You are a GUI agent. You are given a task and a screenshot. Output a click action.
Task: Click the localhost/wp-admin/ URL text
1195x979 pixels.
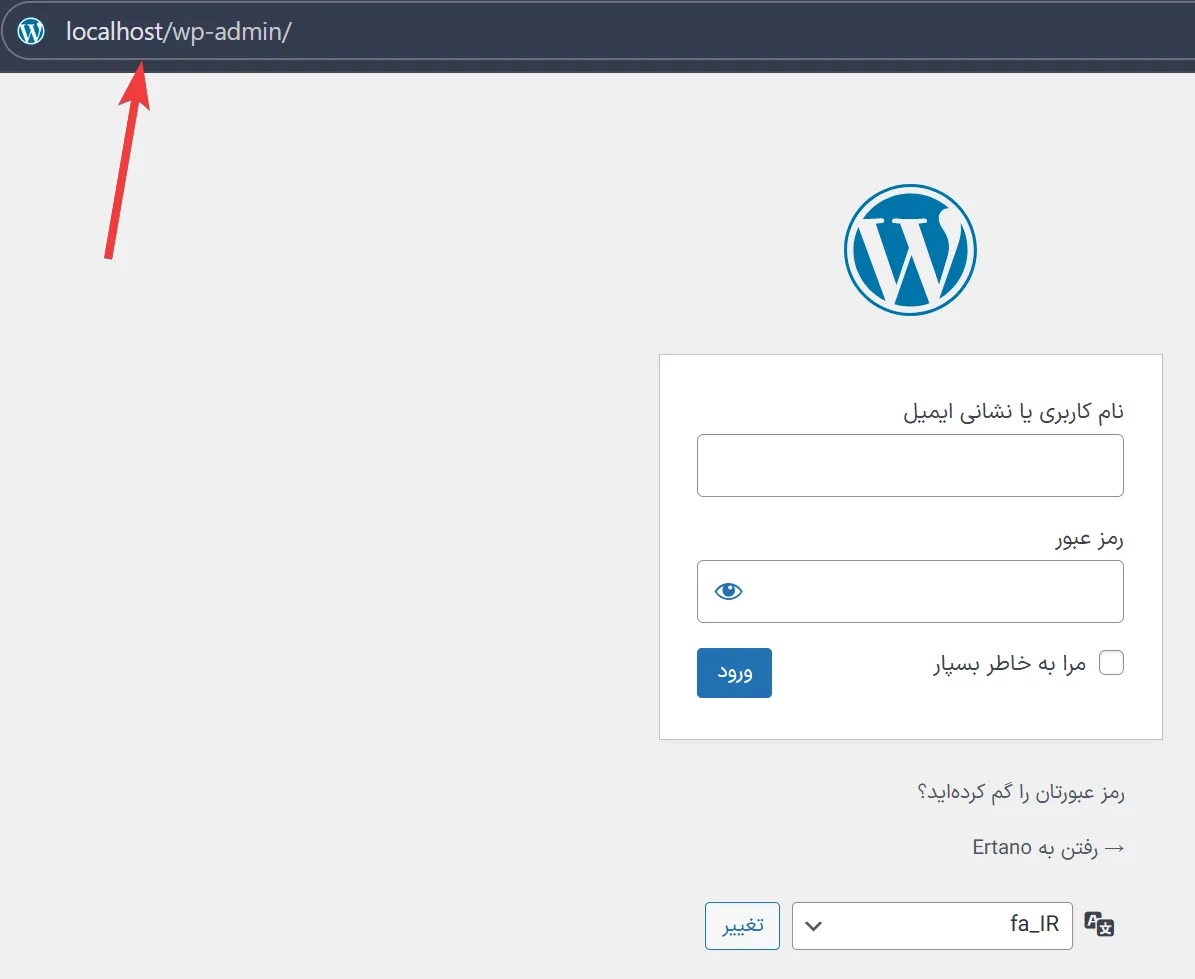coord(178,32)
